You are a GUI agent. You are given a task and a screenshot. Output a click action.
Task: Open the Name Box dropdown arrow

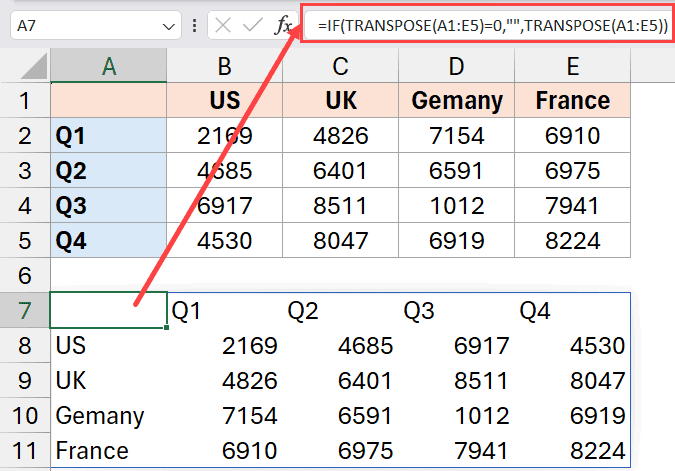[168, 27]
